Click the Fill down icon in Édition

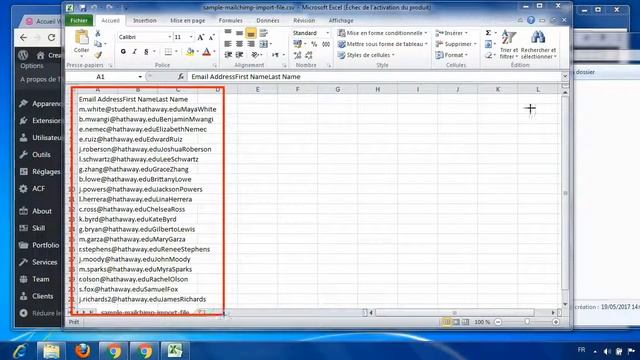489,44
